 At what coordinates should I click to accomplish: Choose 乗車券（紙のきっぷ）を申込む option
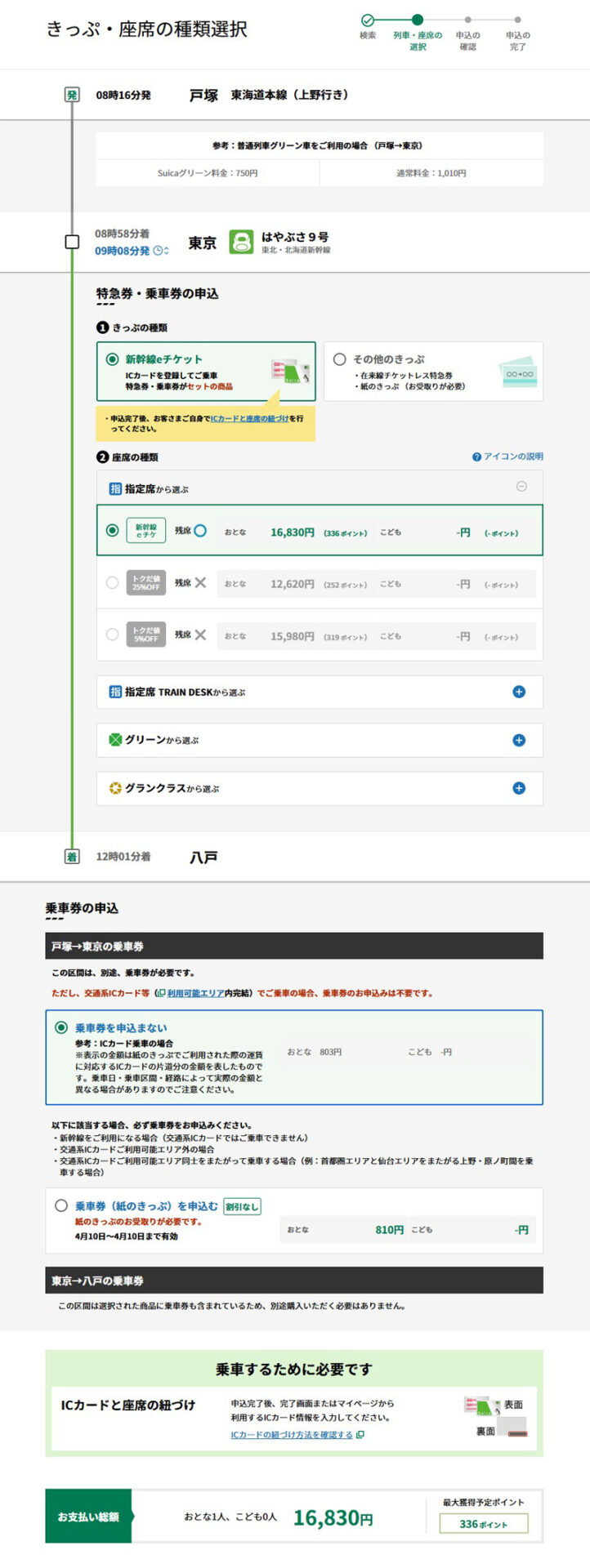(61, 1205)
